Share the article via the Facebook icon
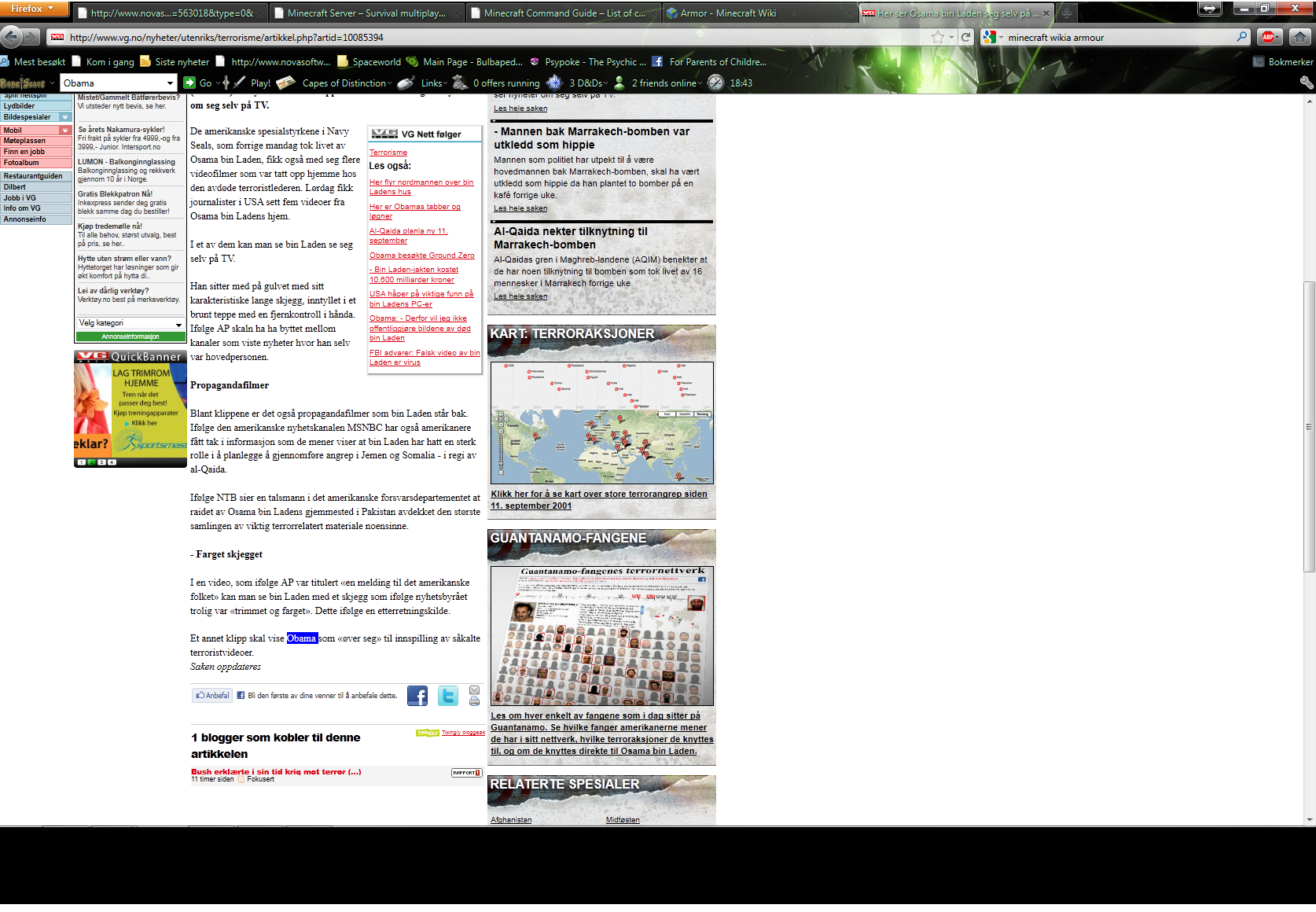The width and height of the screenshot is (1316, 912). click(x=417, y=696)
